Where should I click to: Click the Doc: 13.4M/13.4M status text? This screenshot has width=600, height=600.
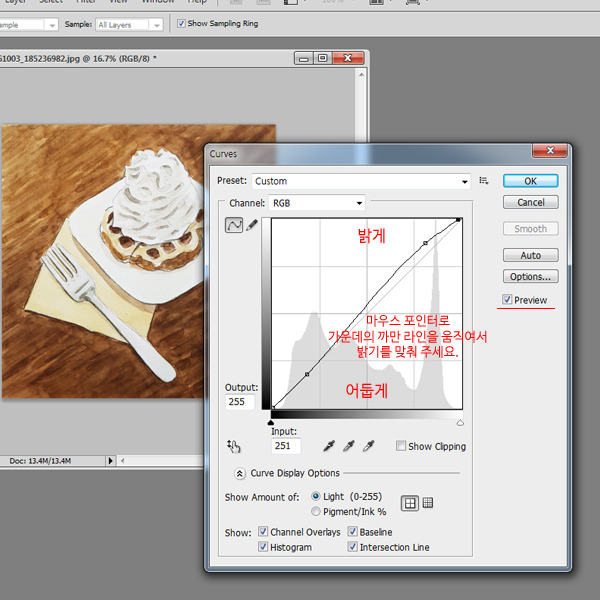pyautogui.click(x=40, y=461)
